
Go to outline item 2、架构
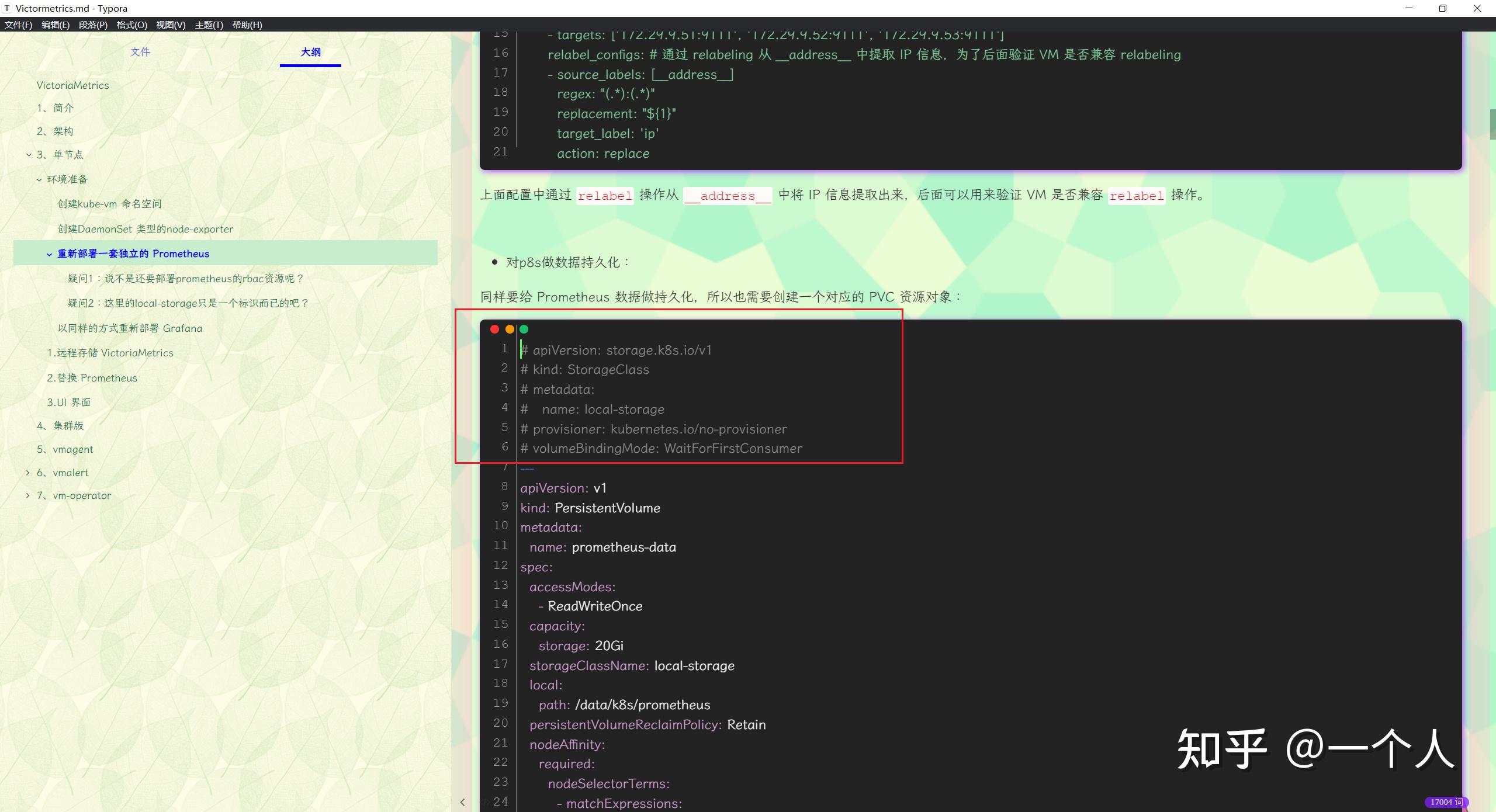coord(55,131)
